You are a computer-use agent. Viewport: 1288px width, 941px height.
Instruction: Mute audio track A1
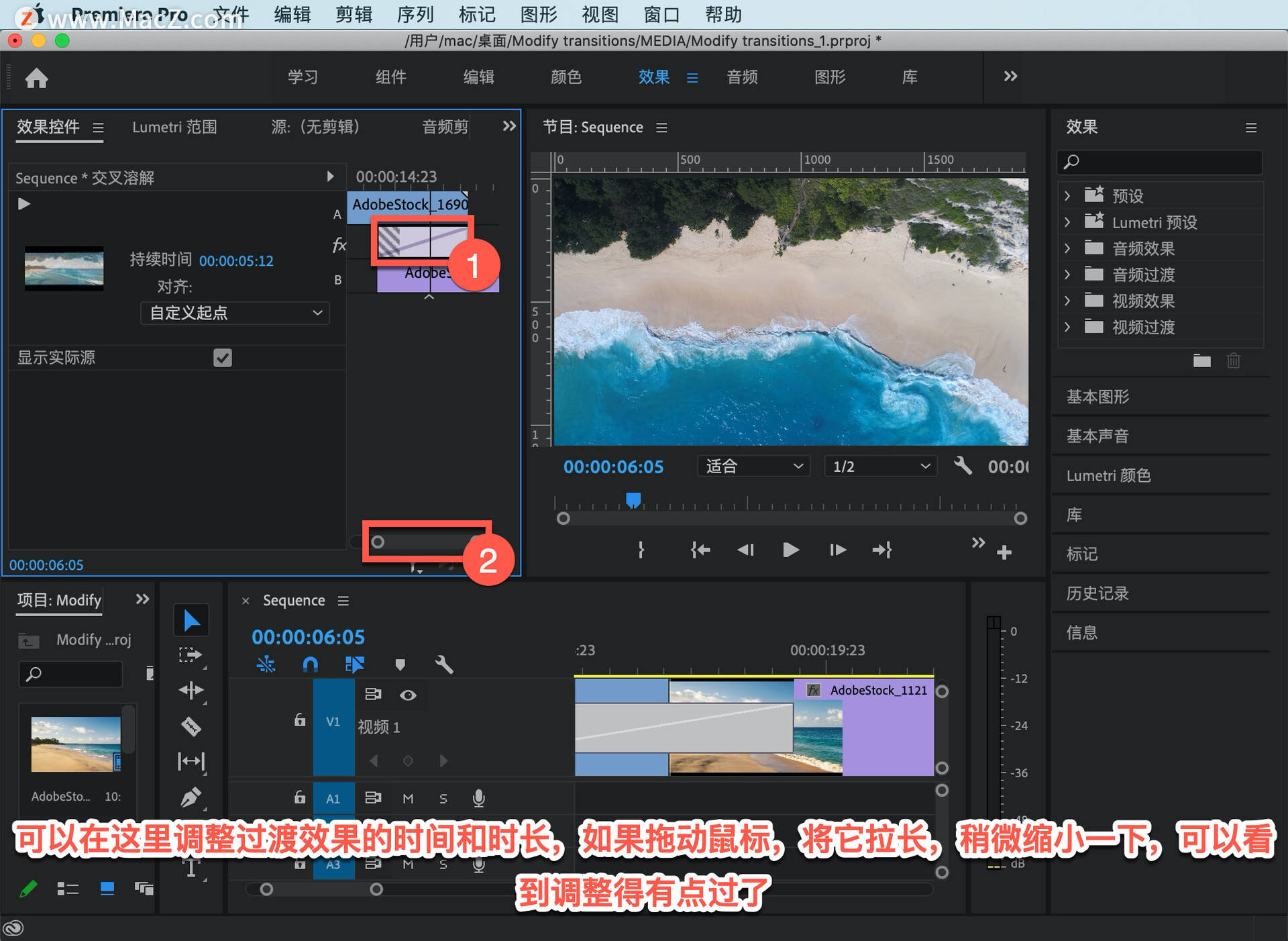(x=408, y=798)
